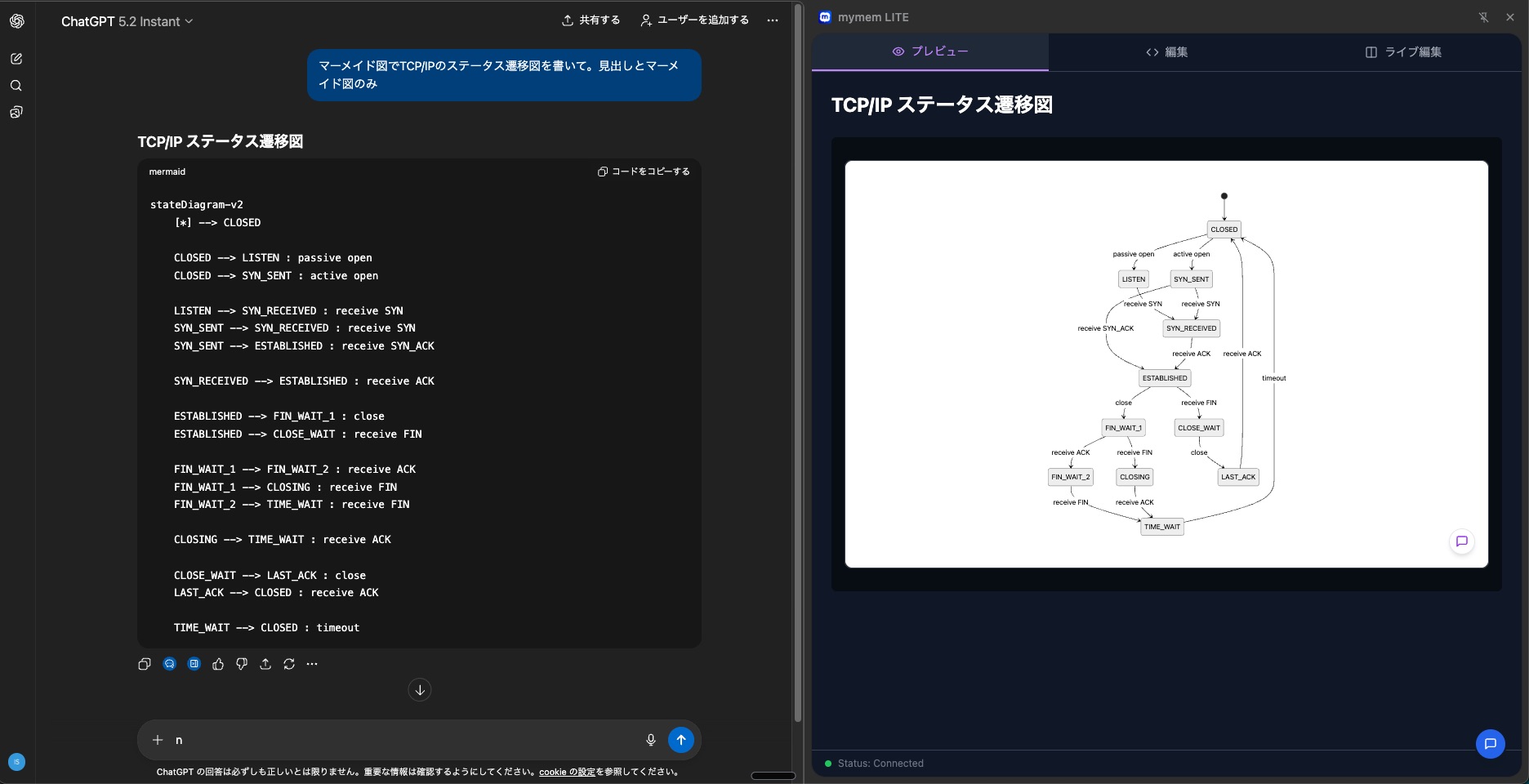Image resolution: width=1529 pixels, height=784 pixels.
Task: Click the microphone dictation icon
Action: point(651,740)
